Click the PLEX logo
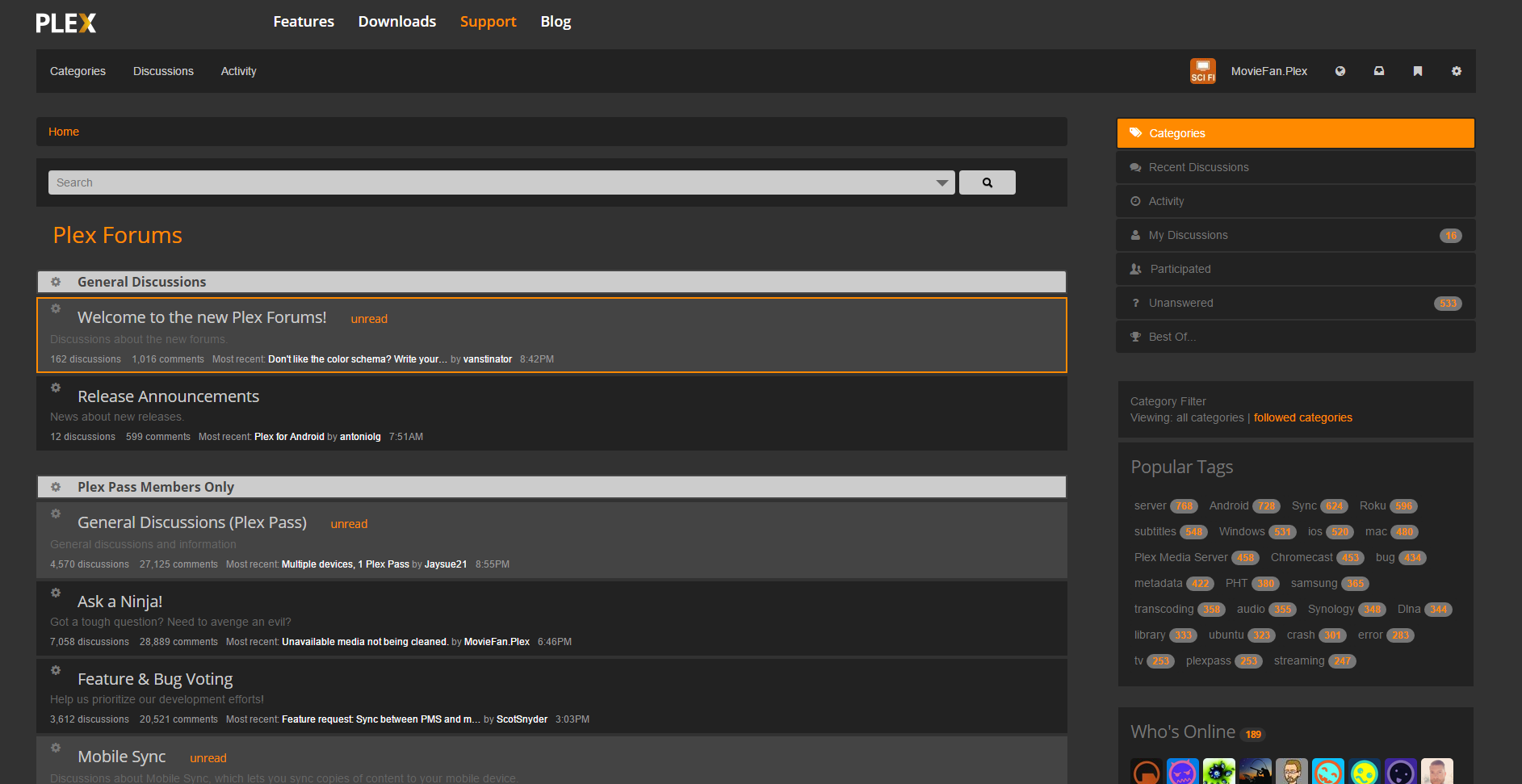Screen dimensions: 1522x784 tap(65, 23)
